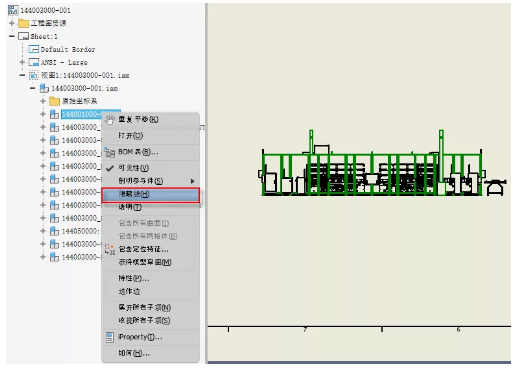Click the hand pan icon in context menu

pyautogui.click(x=110, y=119)
